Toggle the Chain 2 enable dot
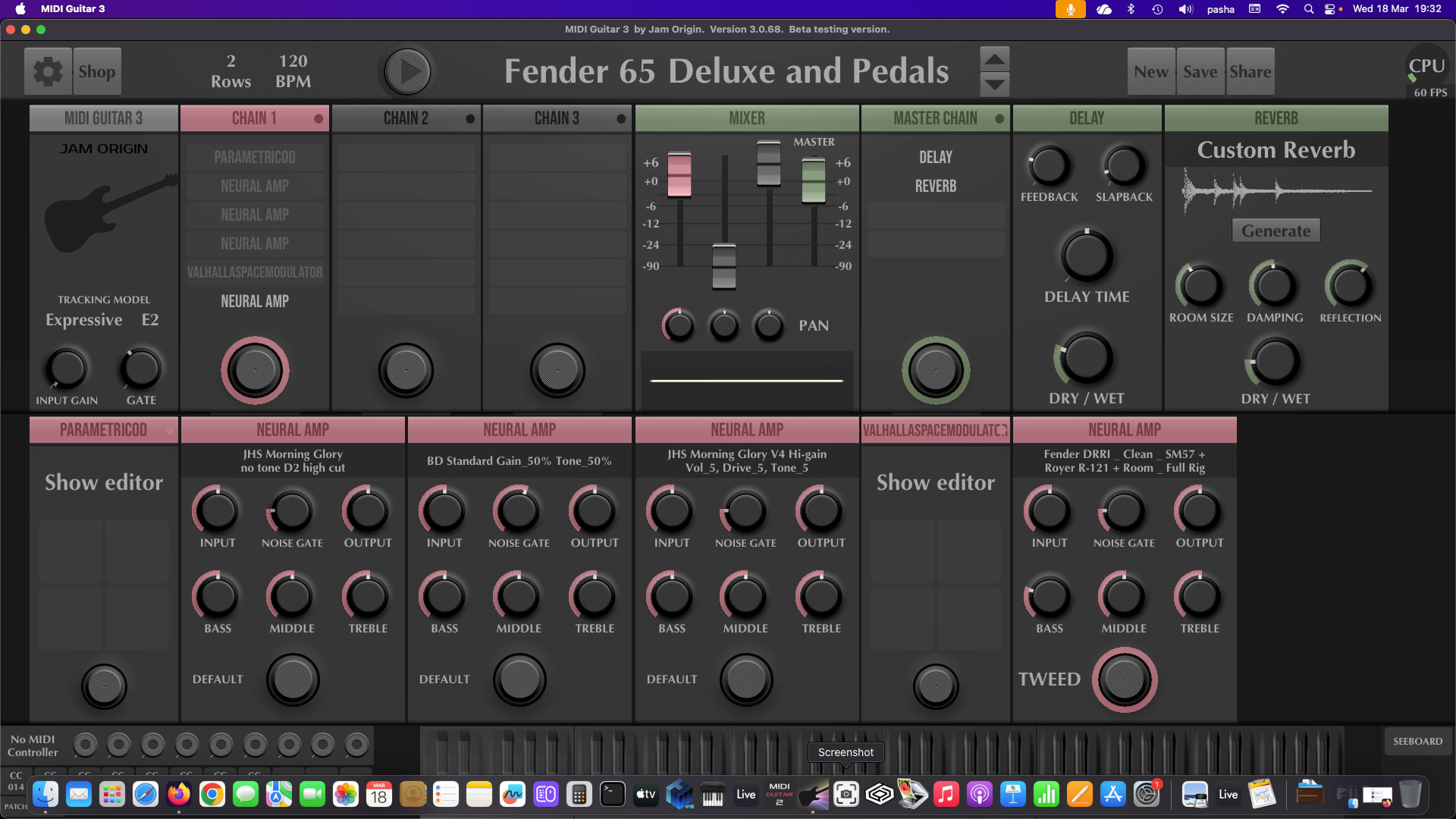The image size is (1456, 819). [470, 119]
